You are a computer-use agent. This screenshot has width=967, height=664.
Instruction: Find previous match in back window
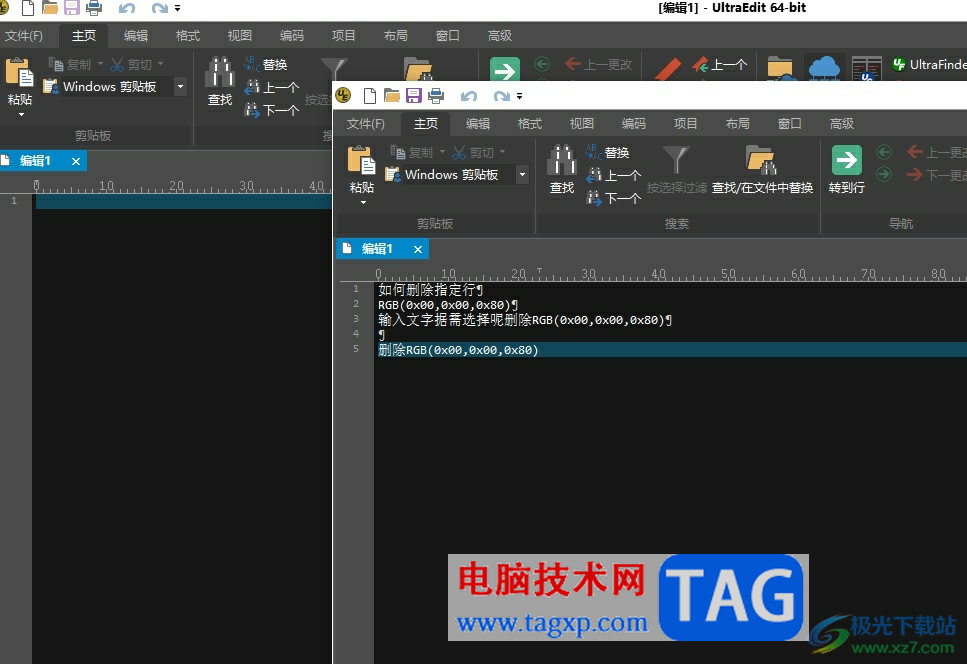point(272,87)
